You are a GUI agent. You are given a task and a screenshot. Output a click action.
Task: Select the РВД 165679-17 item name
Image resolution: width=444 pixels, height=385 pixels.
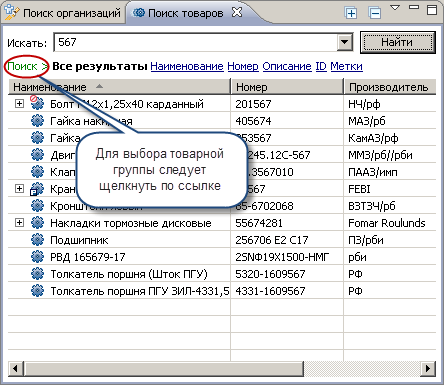pyautogui.click(x=88, y=257)
